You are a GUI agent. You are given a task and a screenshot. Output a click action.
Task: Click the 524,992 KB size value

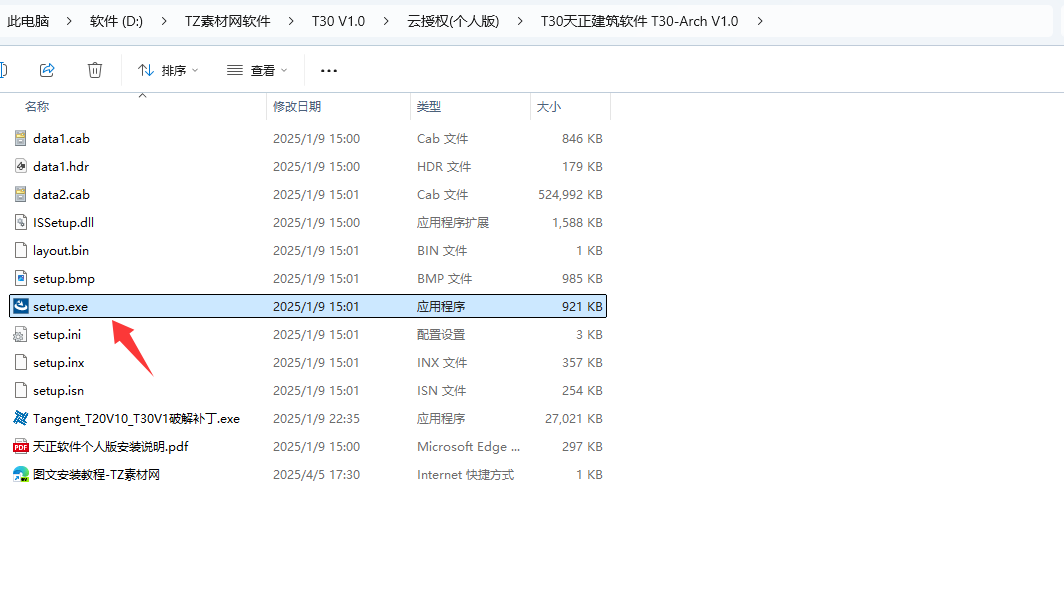coord(570,194)
